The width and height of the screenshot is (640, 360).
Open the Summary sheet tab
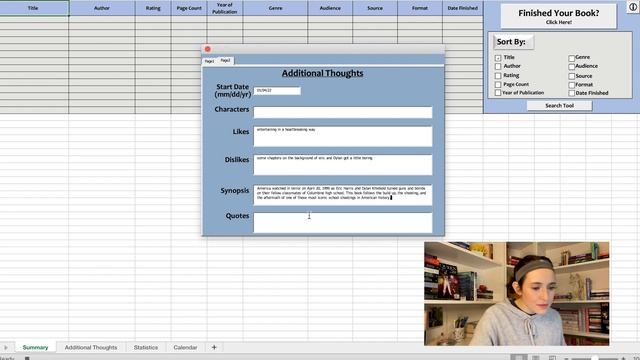36,347
